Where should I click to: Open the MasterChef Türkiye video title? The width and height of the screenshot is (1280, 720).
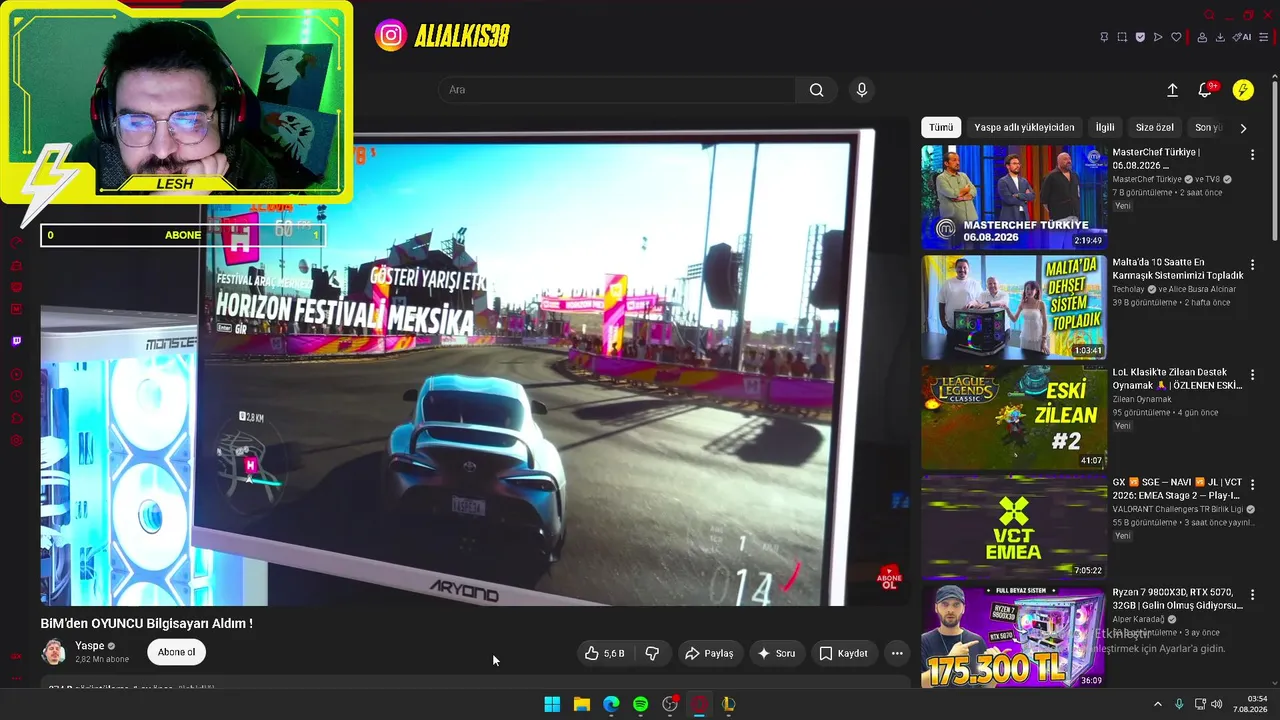1157,159
